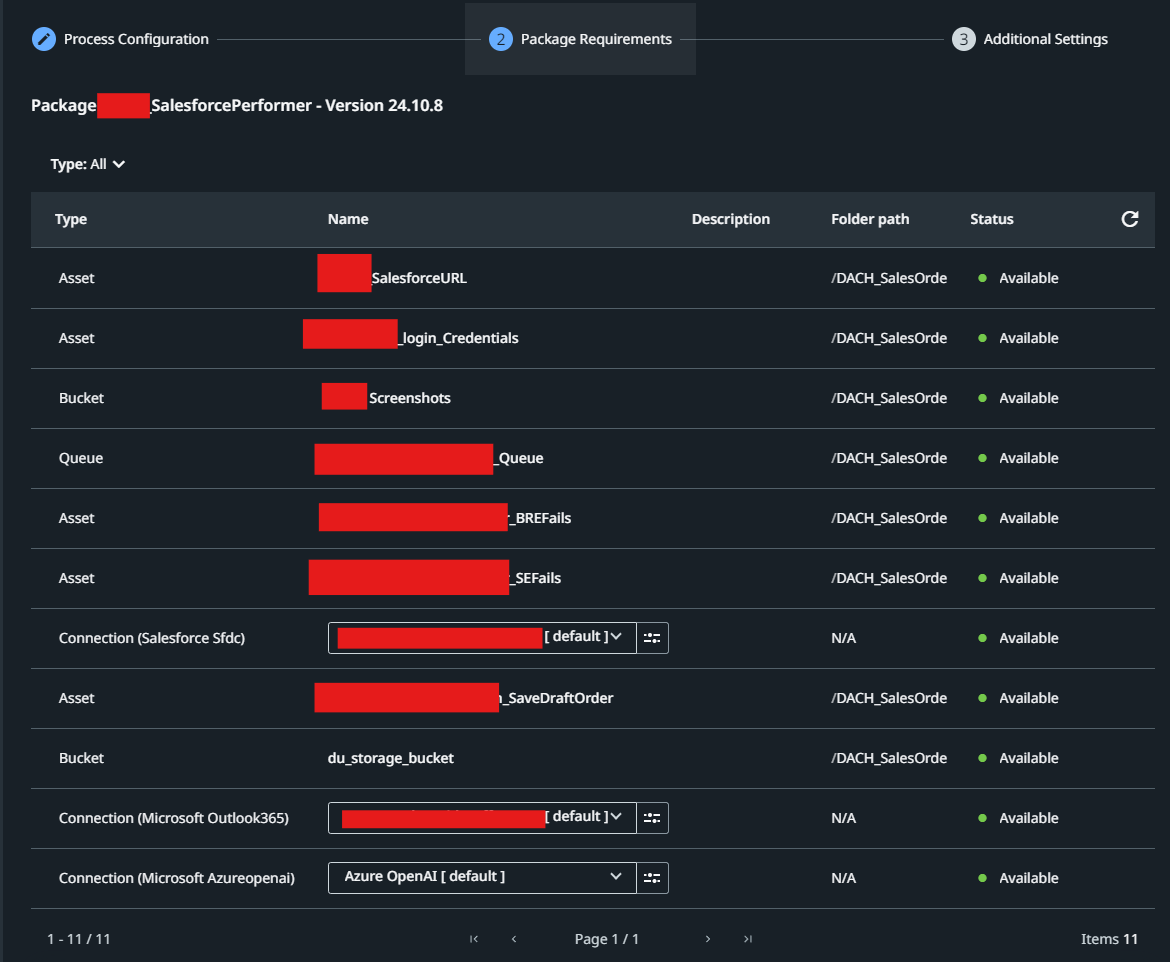Open the Outlook365 connection dropdown
Screen dimensions: 1170x962
(616, 818)
